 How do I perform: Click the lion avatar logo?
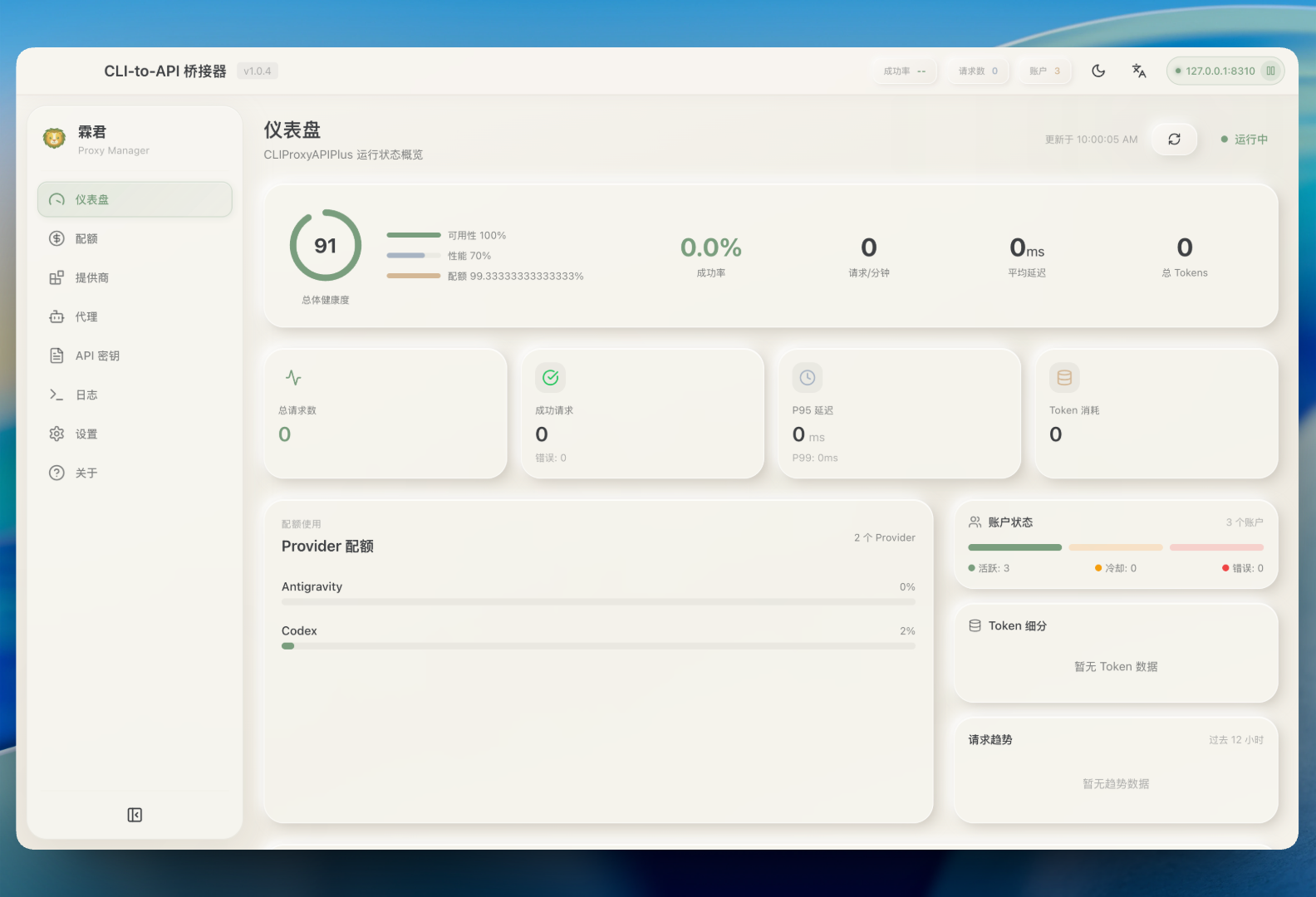[x=55, y=139]
